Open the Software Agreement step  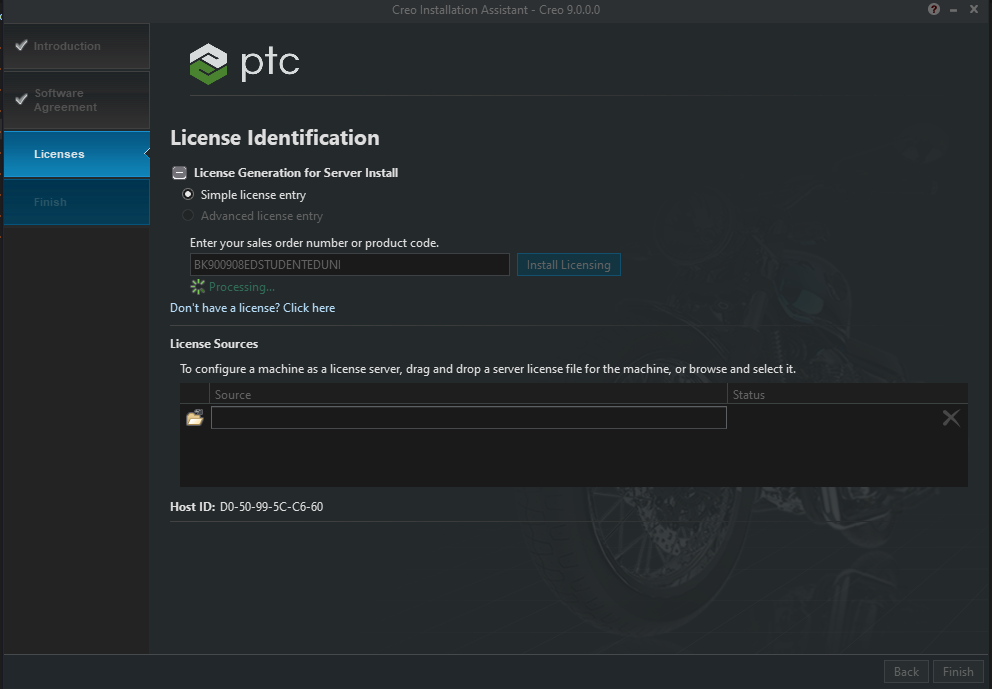76,100
